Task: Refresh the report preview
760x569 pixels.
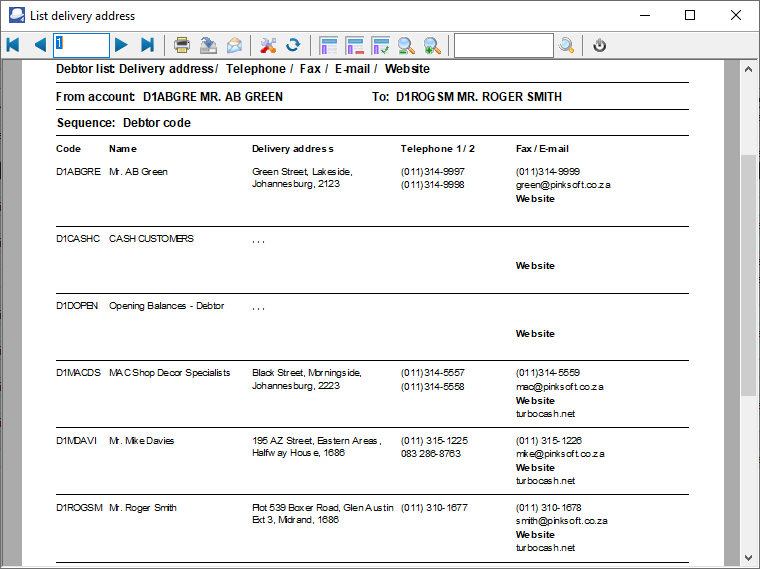Action: (x=293, y=45)
